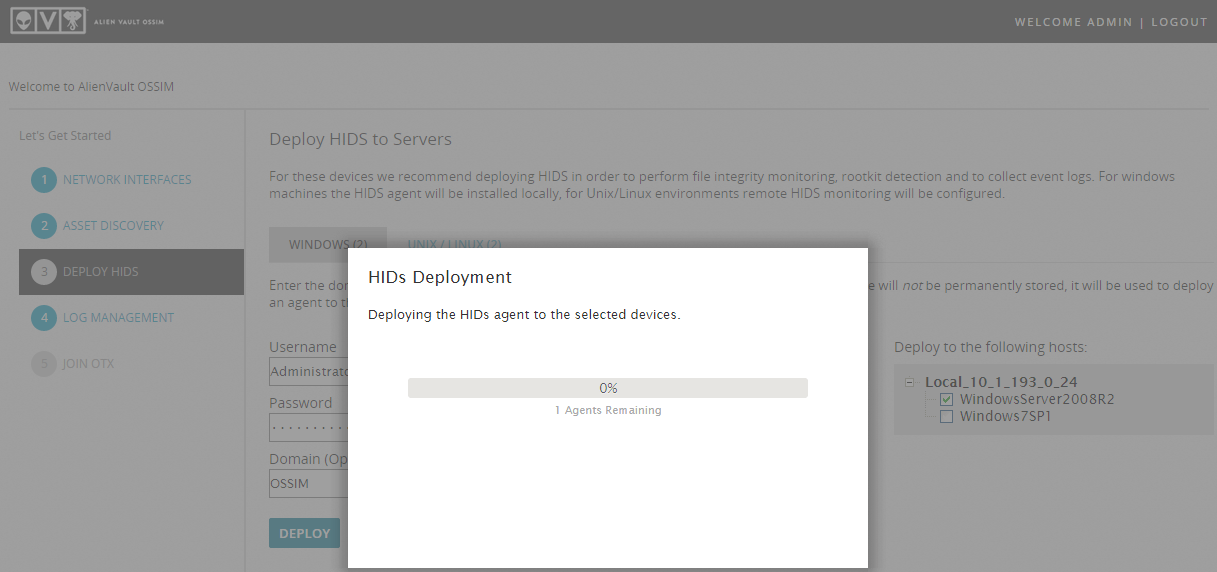The width and height of the screenshot is (1217, 572).
Task: Select the Local_10_1_193_0_24 network label
Action: [1001, 382]
